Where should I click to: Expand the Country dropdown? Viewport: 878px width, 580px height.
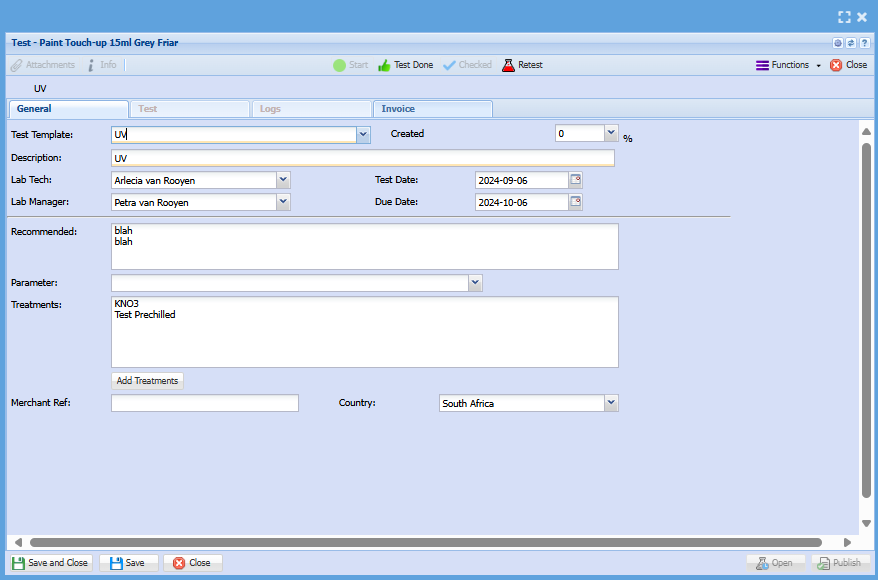pos(611,403)
